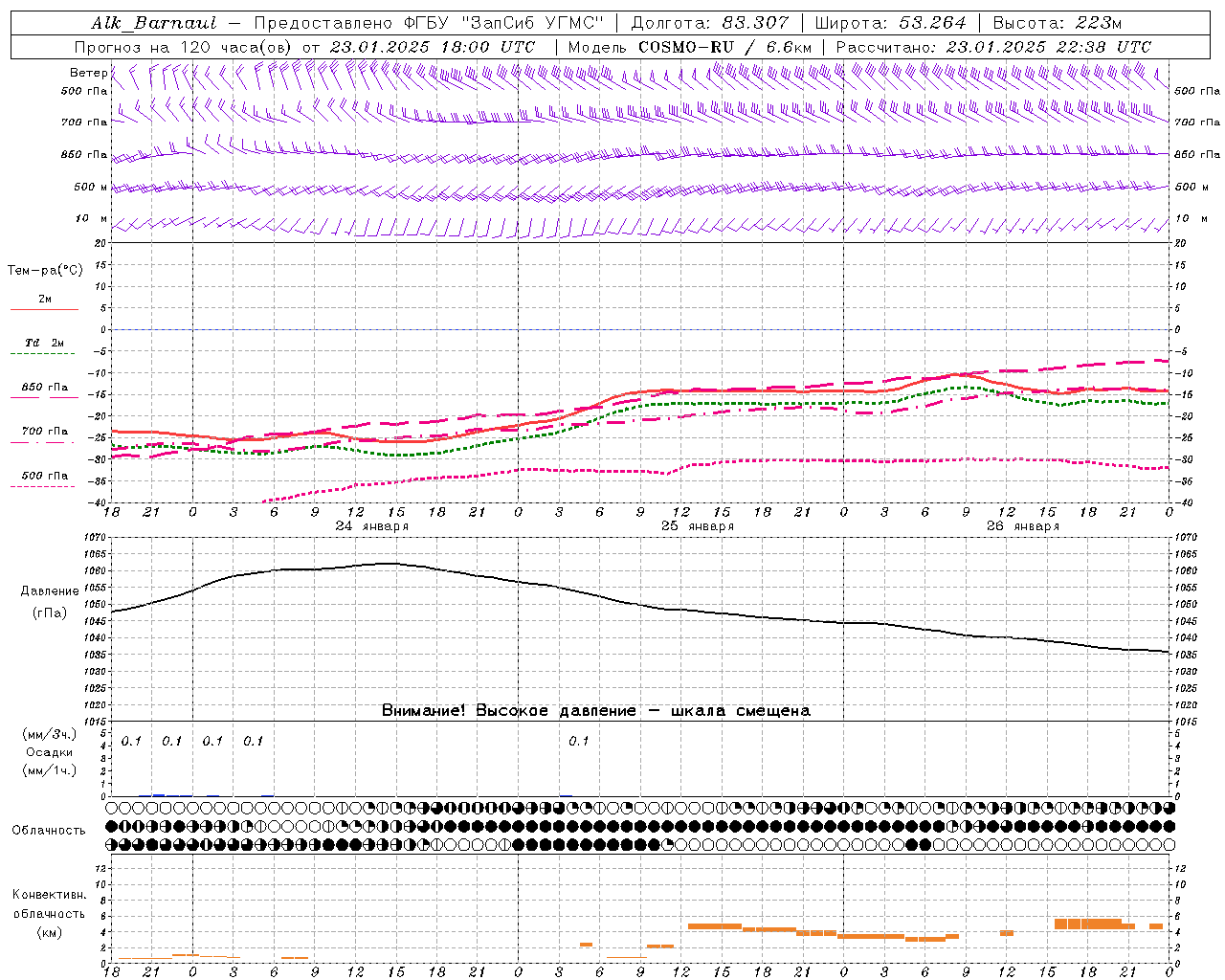Click the Конвективн. label of convective cloud panel

tap(49, 895)
